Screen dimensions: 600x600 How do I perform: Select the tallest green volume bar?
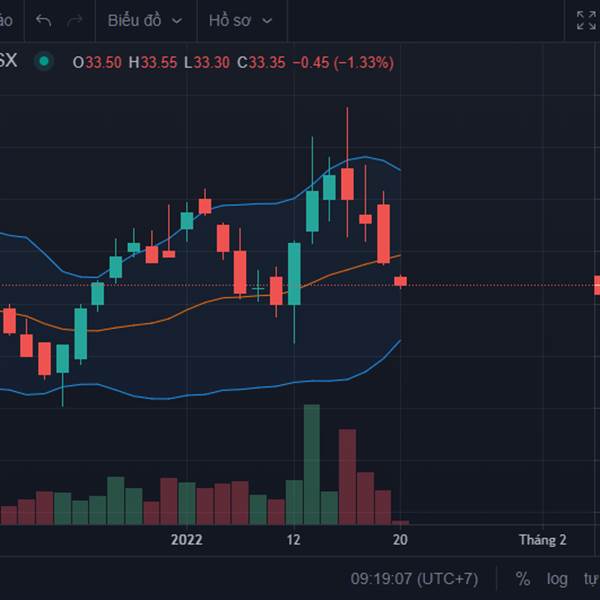click(x=312, y=464)
